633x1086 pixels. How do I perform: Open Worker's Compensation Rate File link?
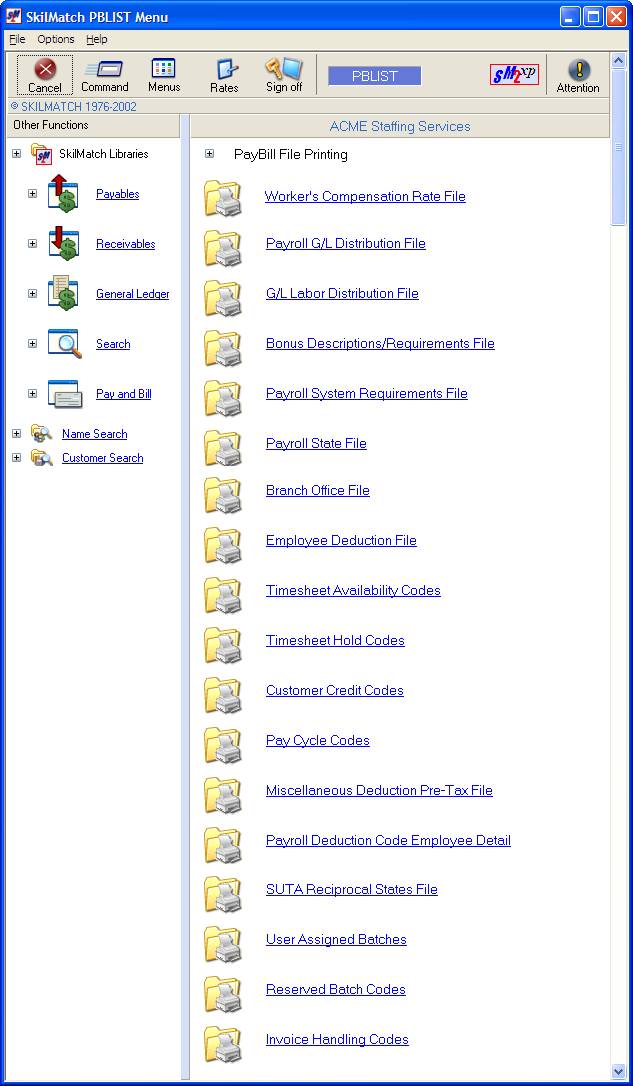coord(365,196)
